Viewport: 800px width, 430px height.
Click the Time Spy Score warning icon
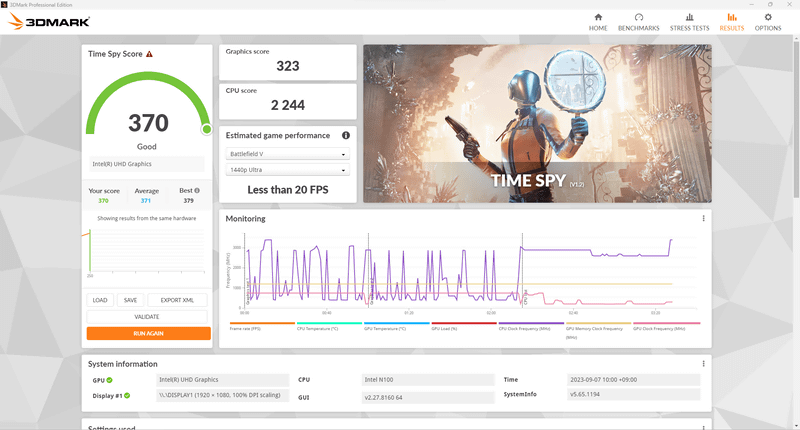pyautogui.click(x=149, y=54)
